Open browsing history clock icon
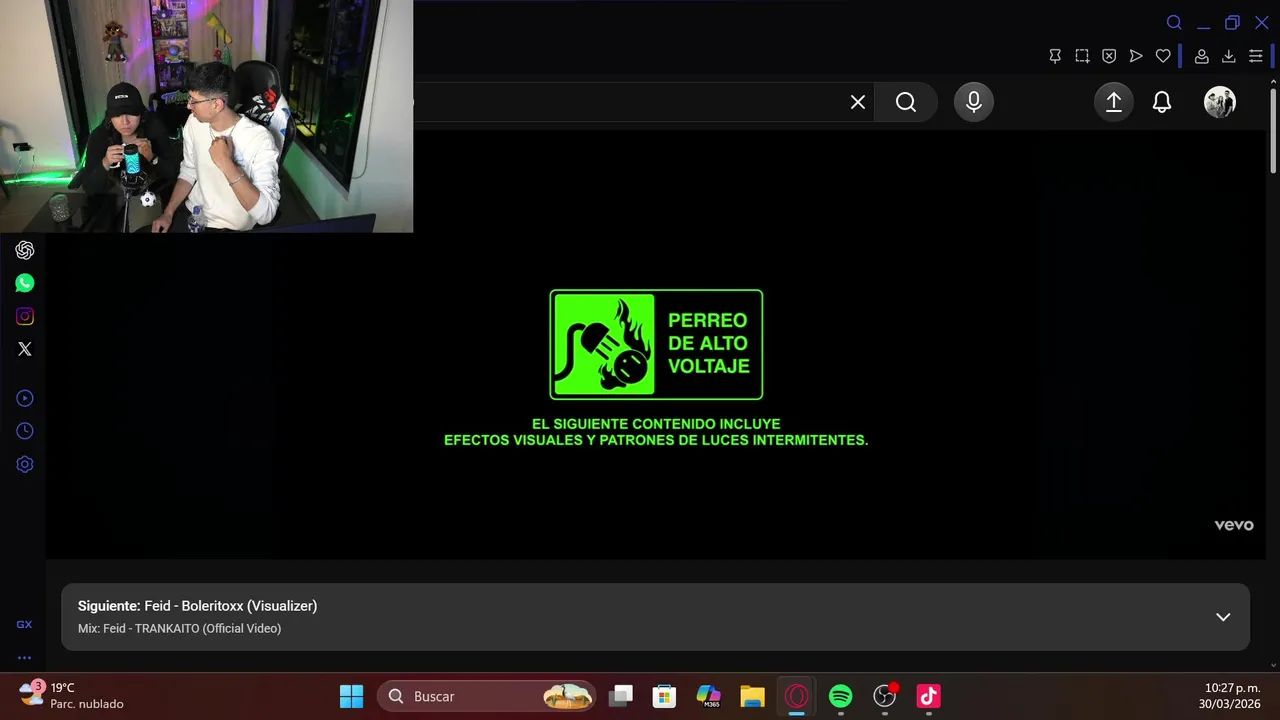 [x=25, y=431]
